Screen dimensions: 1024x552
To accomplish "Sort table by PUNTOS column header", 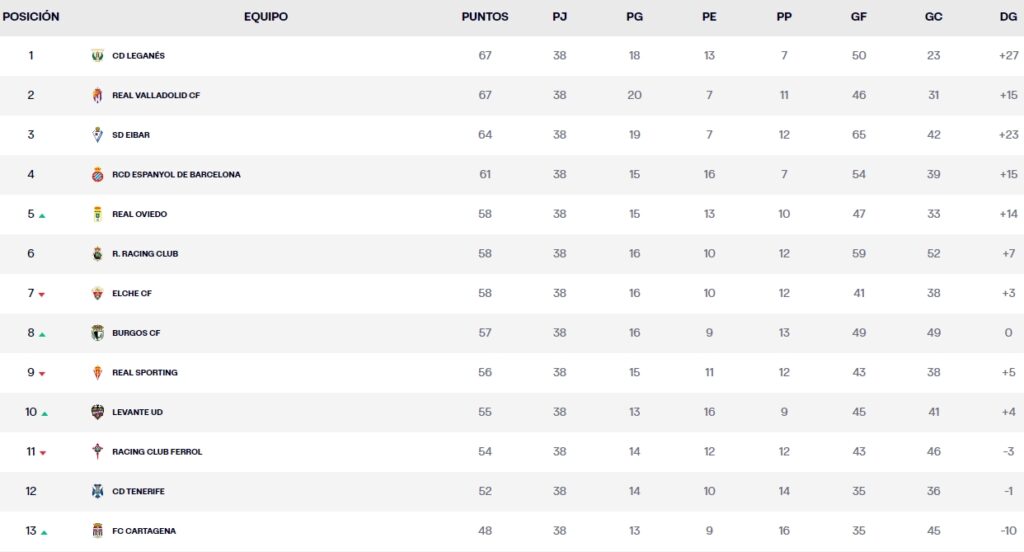I will [x=485, y=17].
